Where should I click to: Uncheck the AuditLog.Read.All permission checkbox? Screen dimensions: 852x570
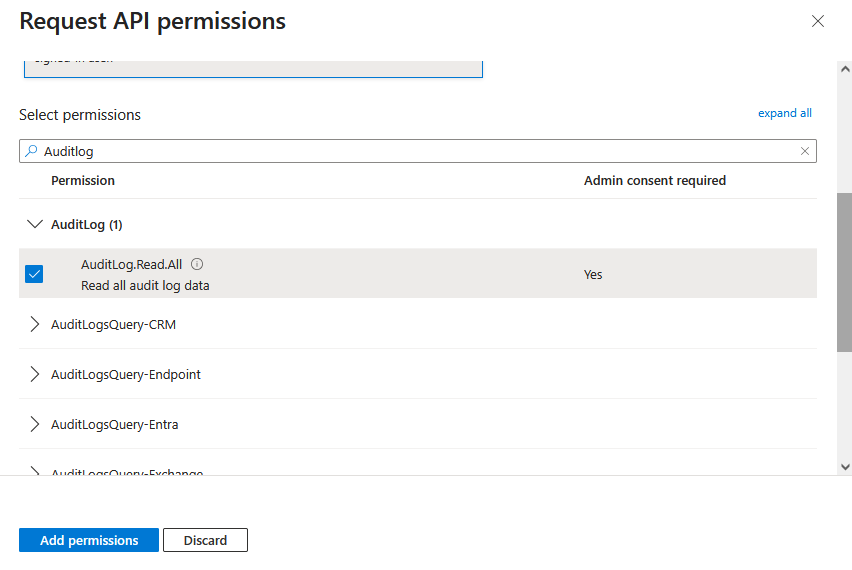(x=34, y=274)
